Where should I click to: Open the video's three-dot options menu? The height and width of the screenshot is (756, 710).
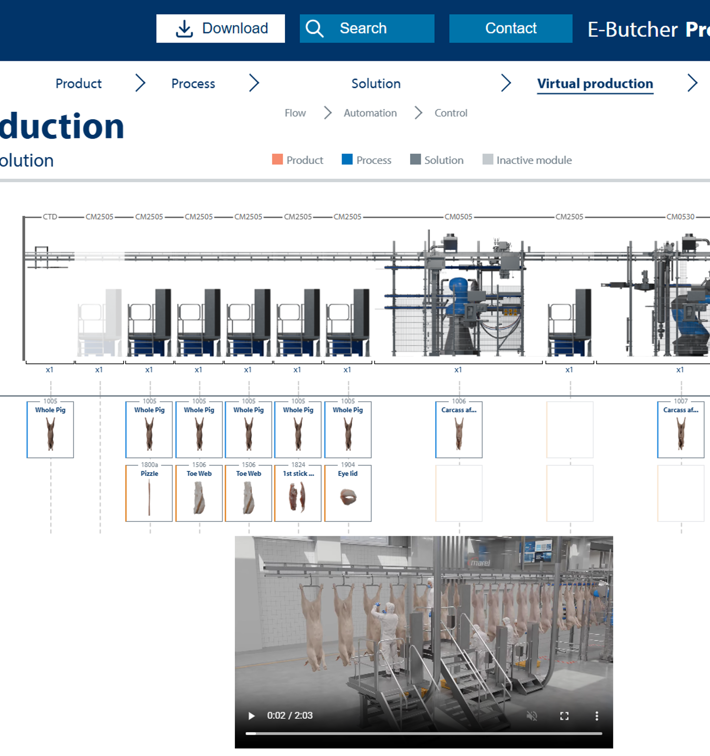coord(597,716)
